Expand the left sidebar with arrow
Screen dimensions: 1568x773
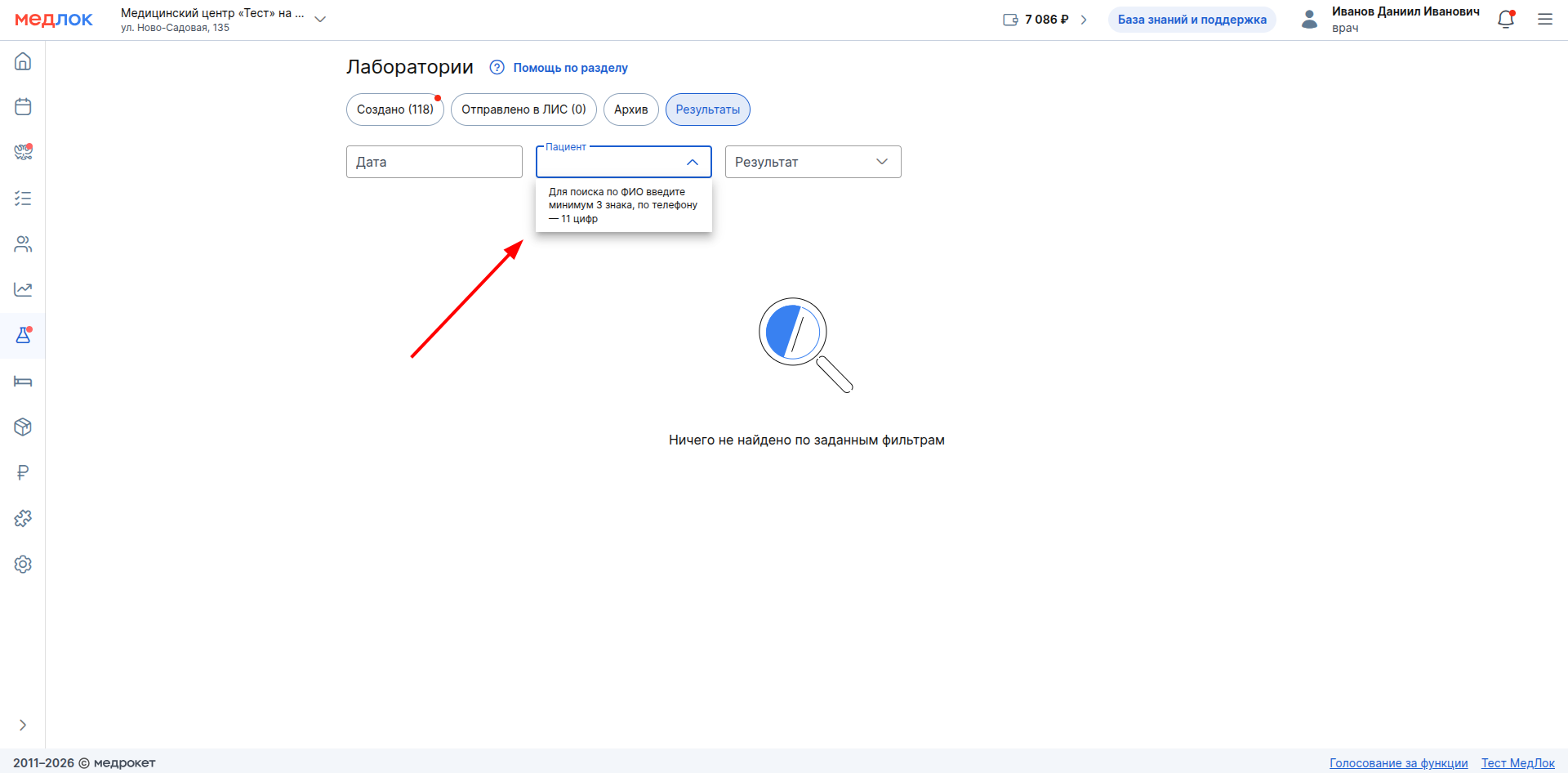(23, 725)
